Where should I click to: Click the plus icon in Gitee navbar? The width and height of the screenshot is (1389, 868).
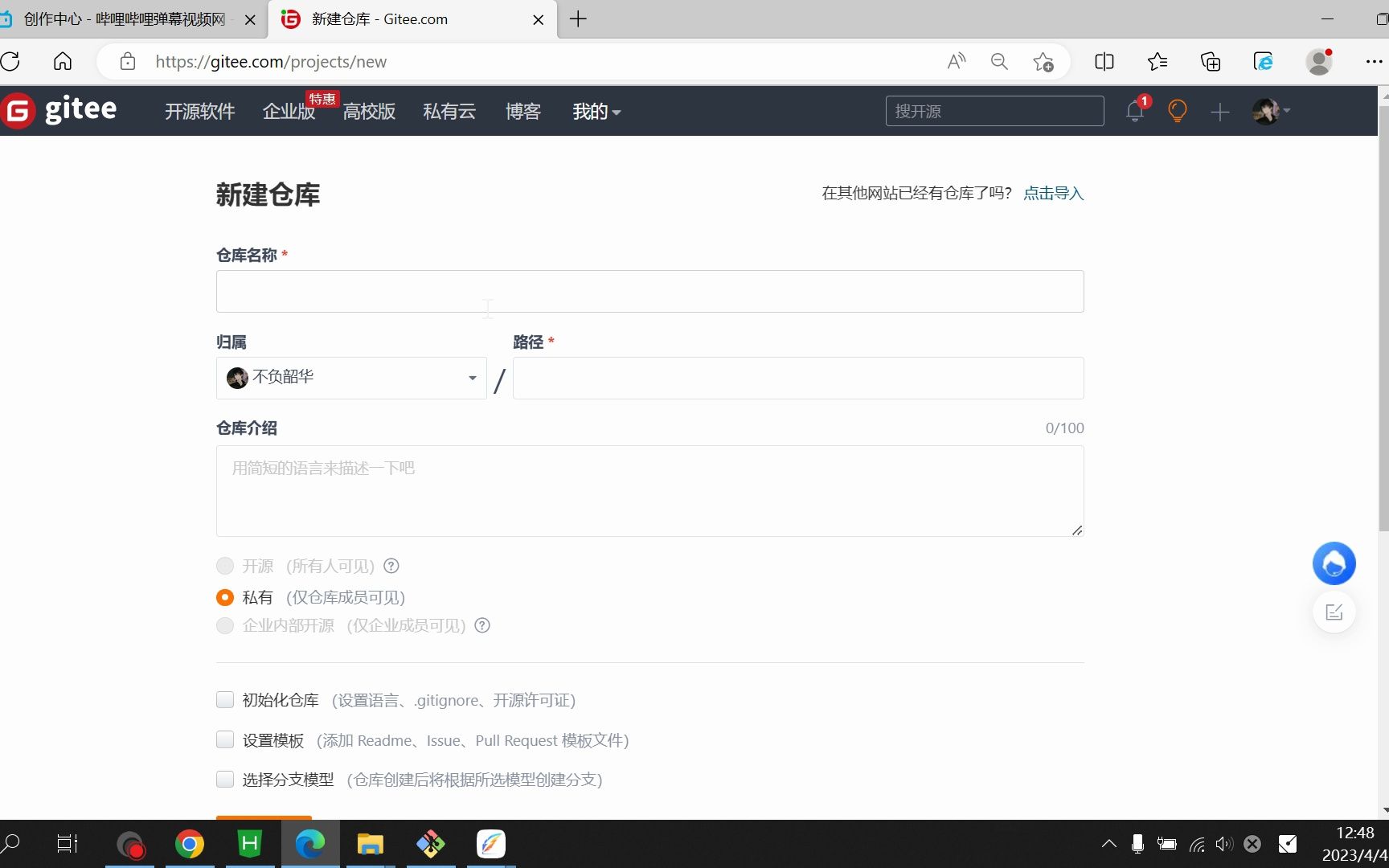tap(1220, 112)
